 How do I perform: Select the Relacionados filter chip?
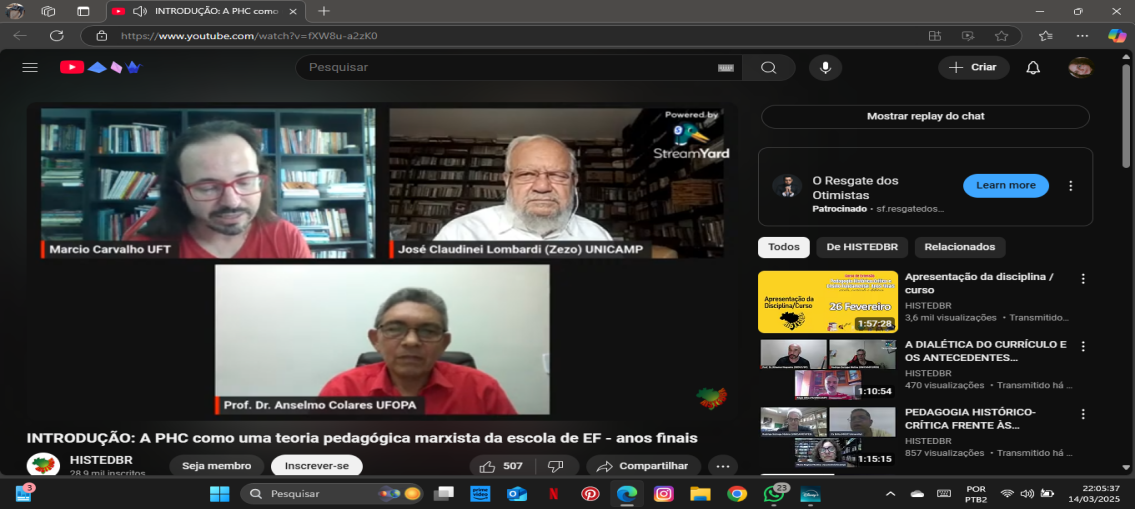(959, 247)
